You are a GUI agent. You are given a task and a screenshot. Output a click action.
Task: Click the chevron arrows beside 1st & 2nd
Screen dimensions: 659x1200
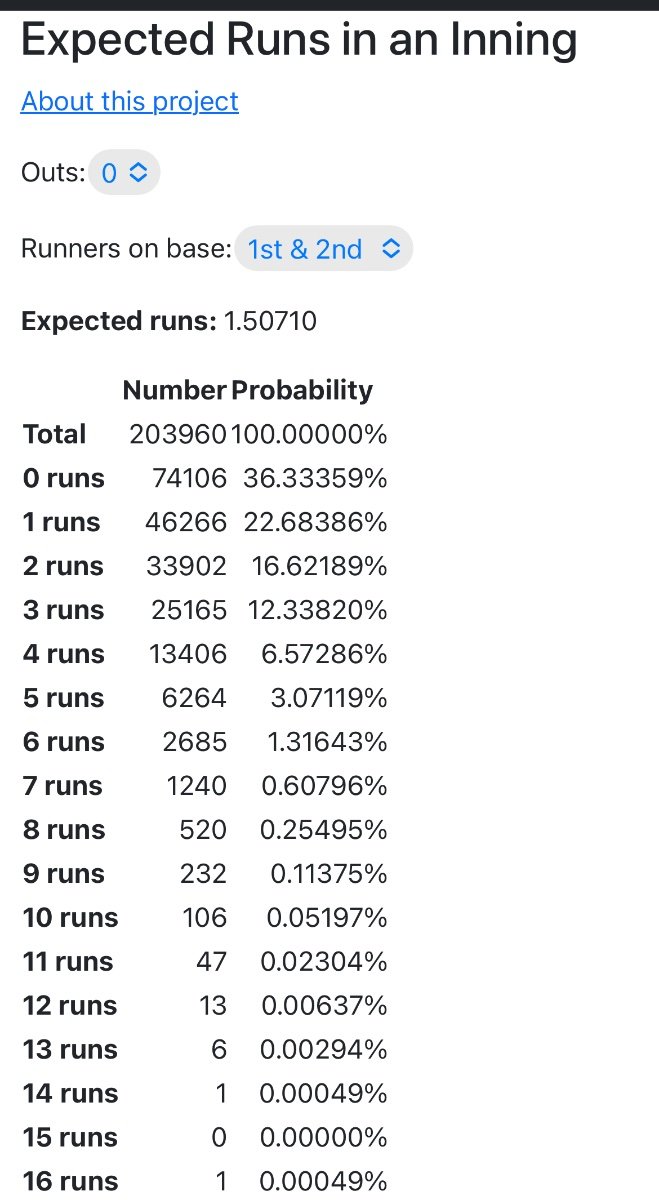tap(391, 248)
